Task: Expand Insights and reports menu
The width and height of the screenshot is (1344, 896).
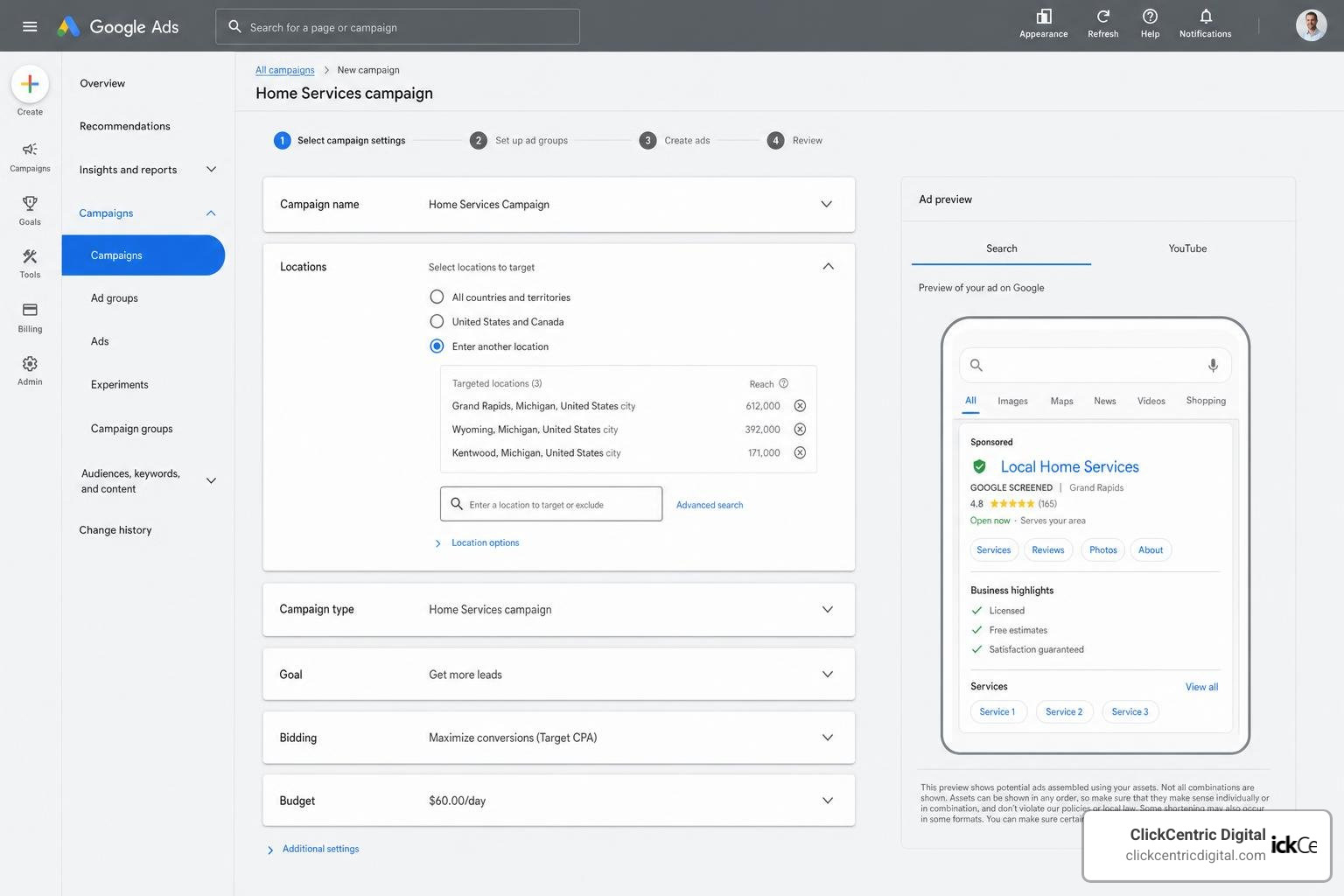Action: click(x=211, y=169)
